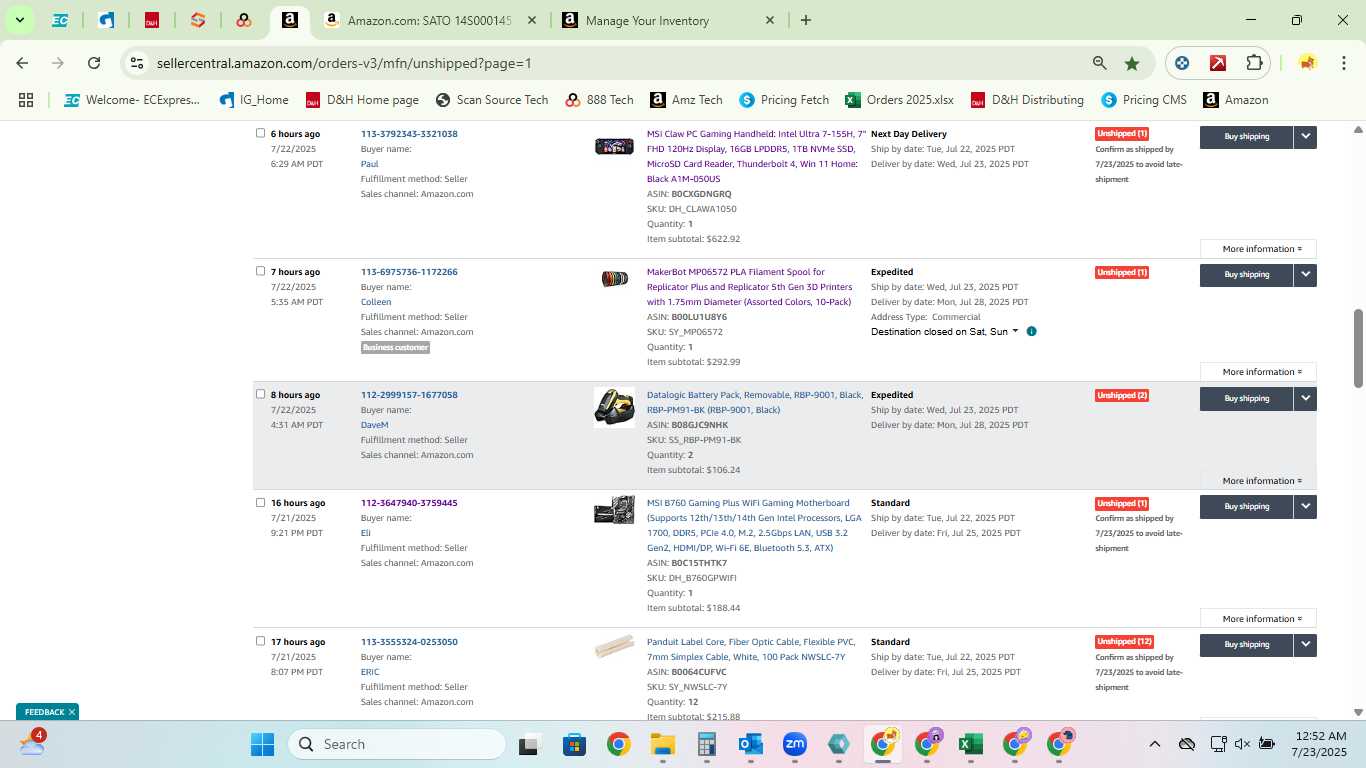The image size is (1366, 768).
Task: Open the Pricing Fetch bookmark
Action: coord(784,100)
